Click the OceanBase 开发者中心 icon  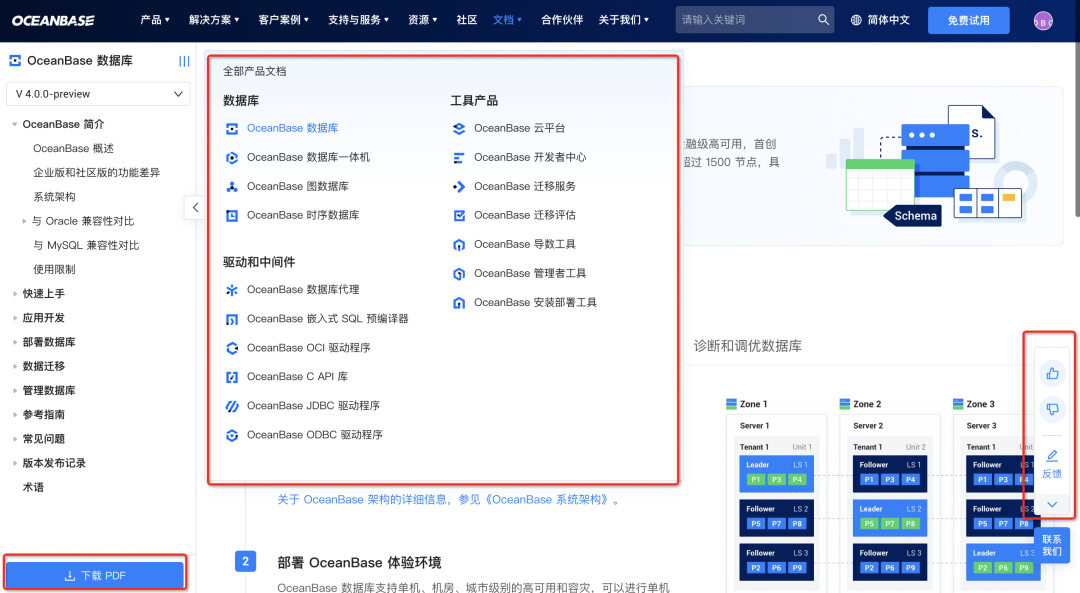coord(459,158)
